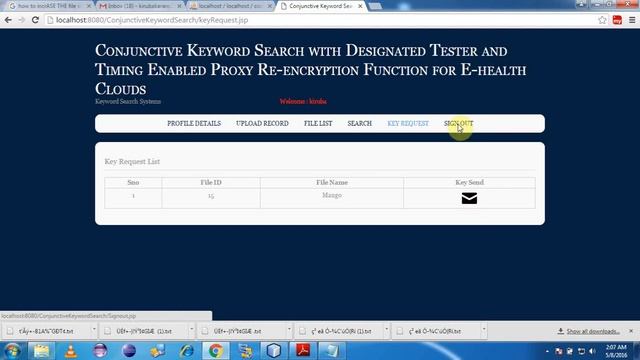Open UPLOAD RECORD menu item
Viewport: 640px width, 360px height.
click(262, 123)
